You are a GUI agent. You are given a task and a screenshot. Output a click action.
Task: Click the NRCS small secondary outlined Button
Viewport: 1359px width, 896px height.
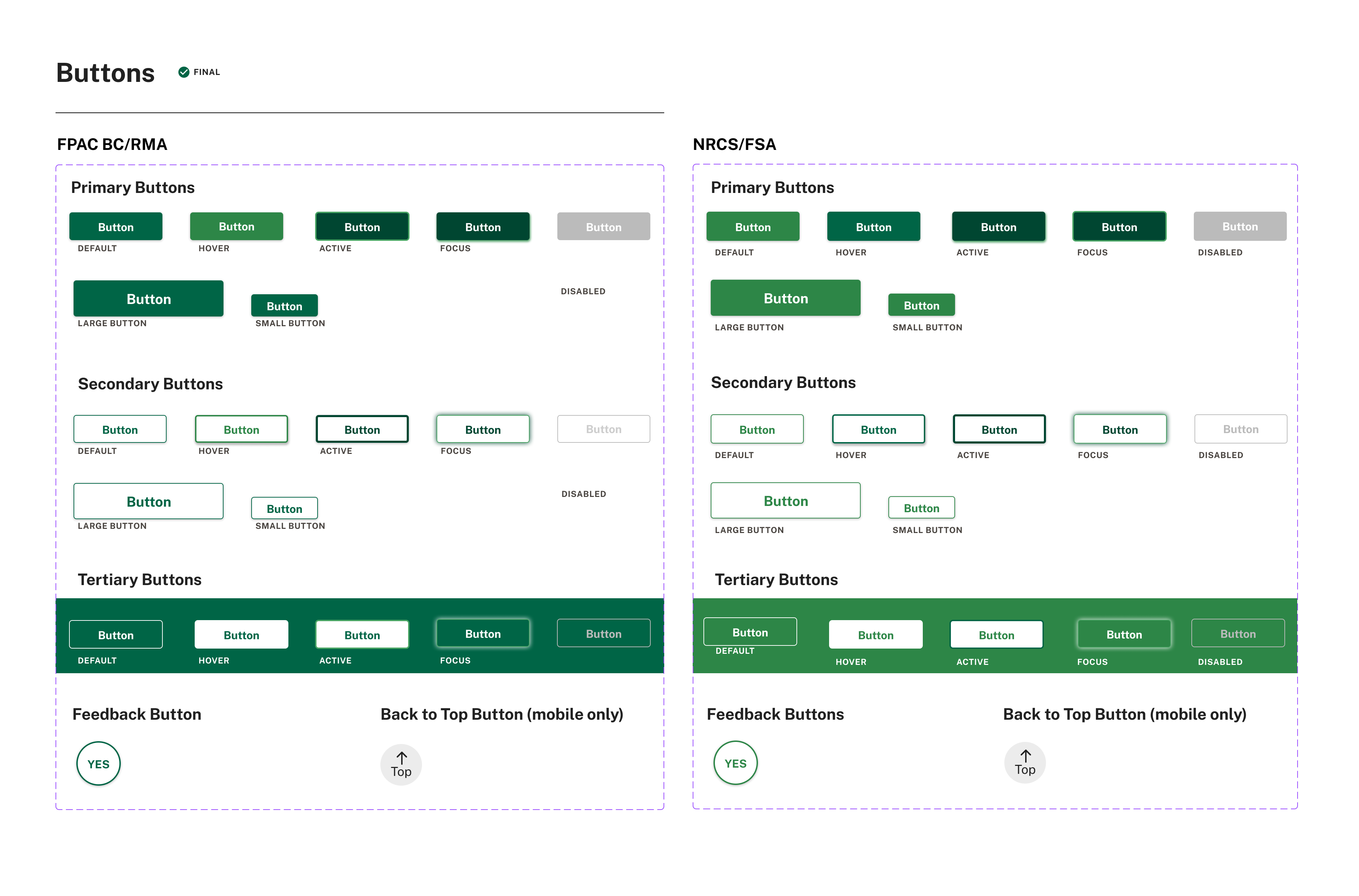click(921, 507)
